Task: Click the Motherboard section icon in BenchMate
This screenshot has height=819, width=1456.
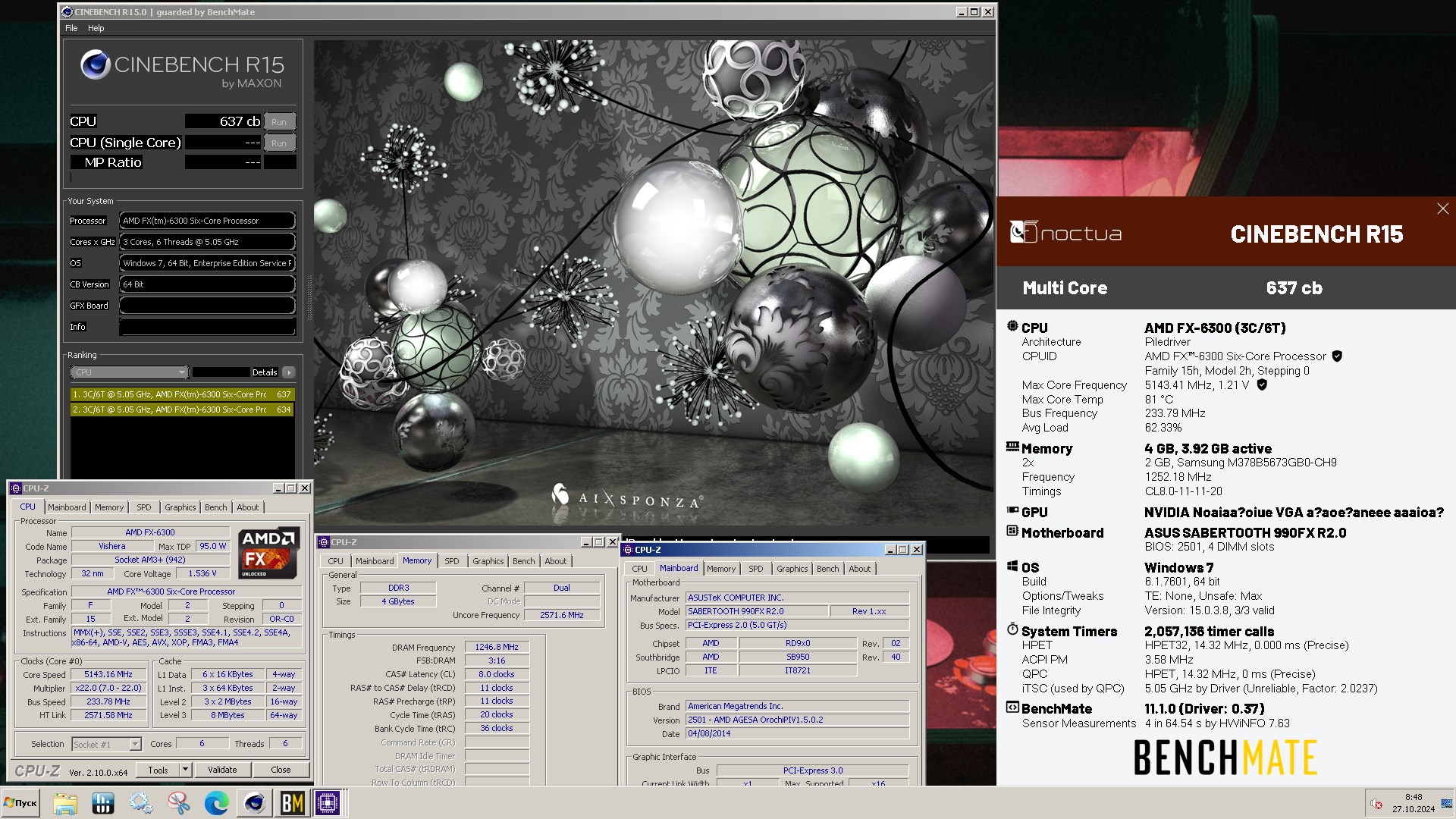Action: click(x=1012, y=531)
